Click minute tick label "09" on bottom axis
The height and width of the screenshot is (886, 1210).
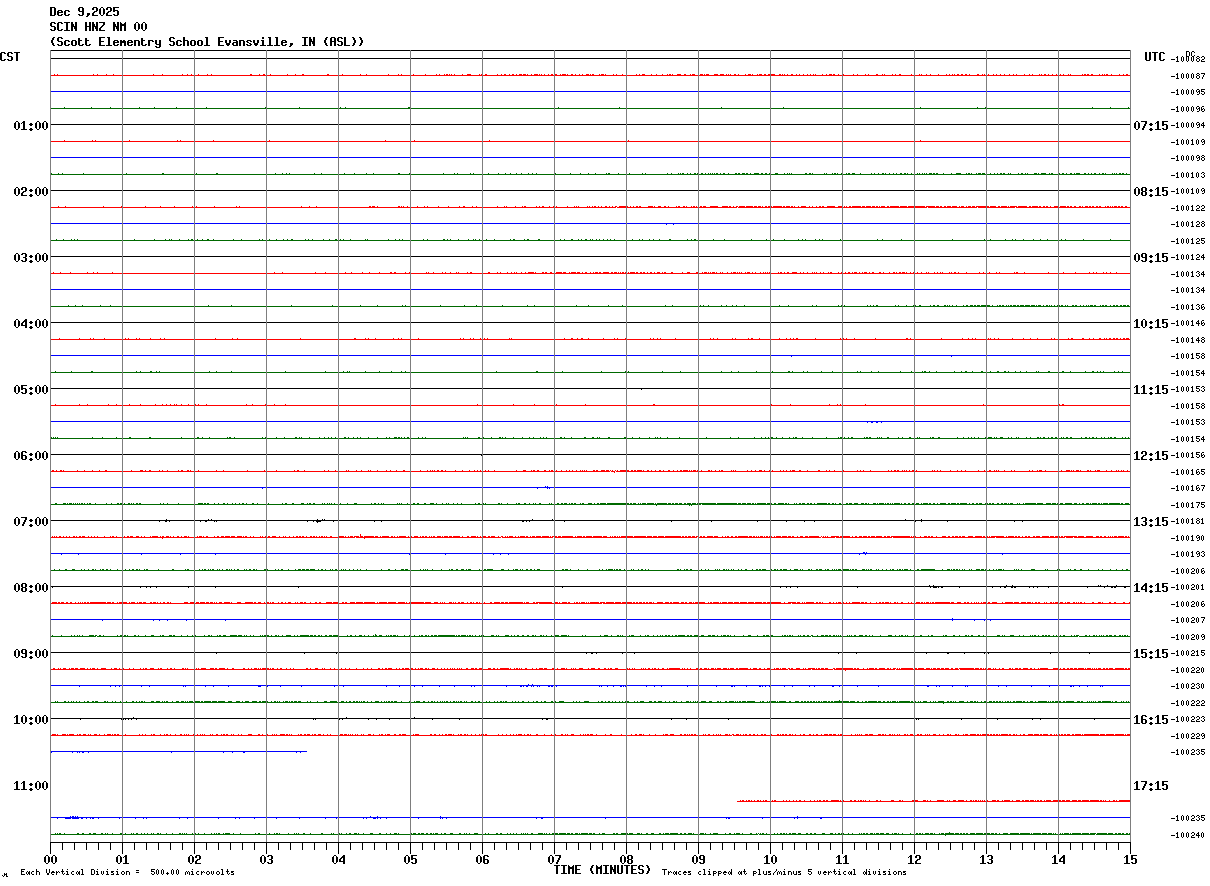click(698, 860)
